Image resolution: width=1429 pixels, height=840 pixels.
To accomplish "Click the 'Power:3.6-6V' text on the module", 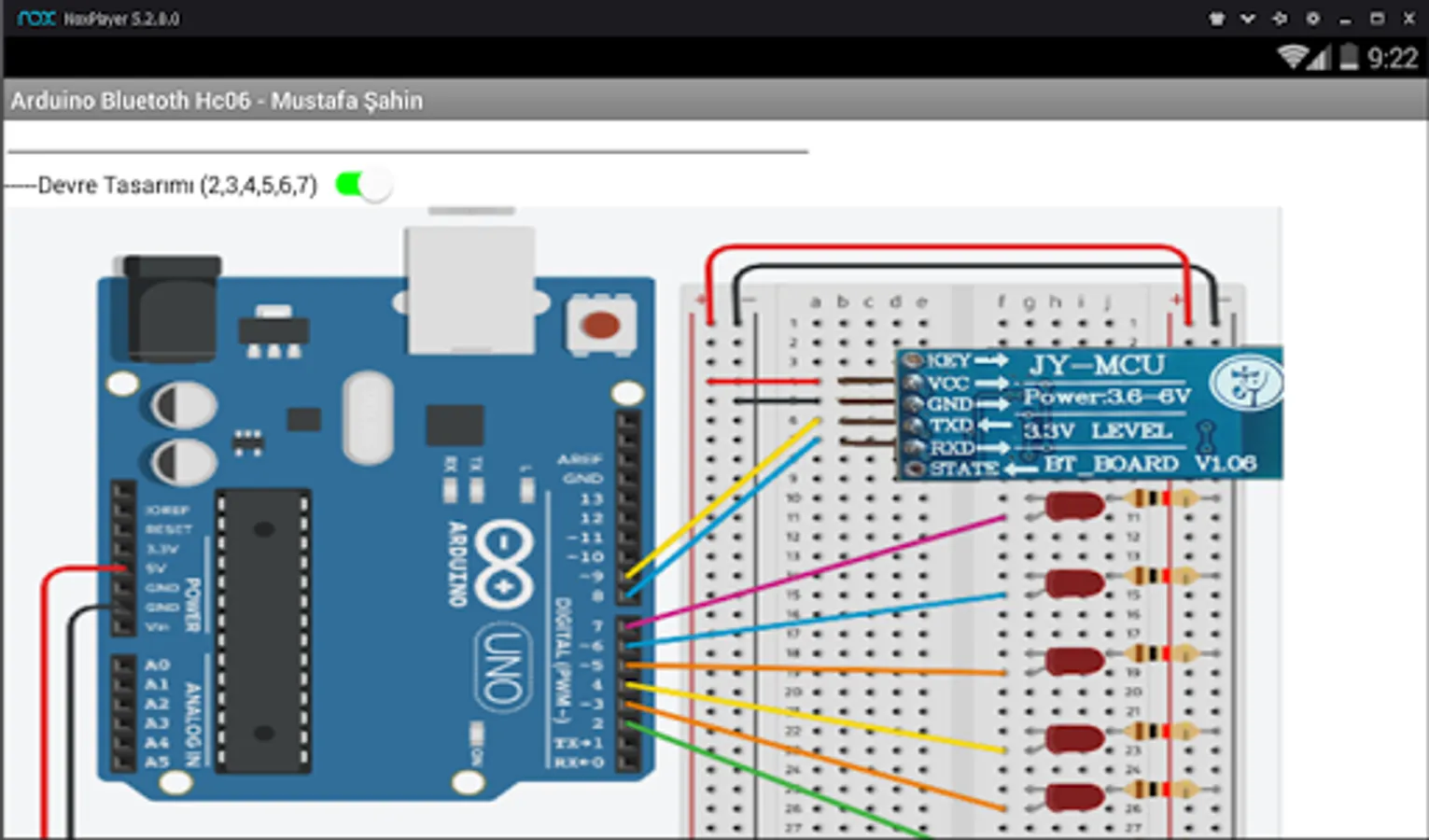I will click(1107, 397).
